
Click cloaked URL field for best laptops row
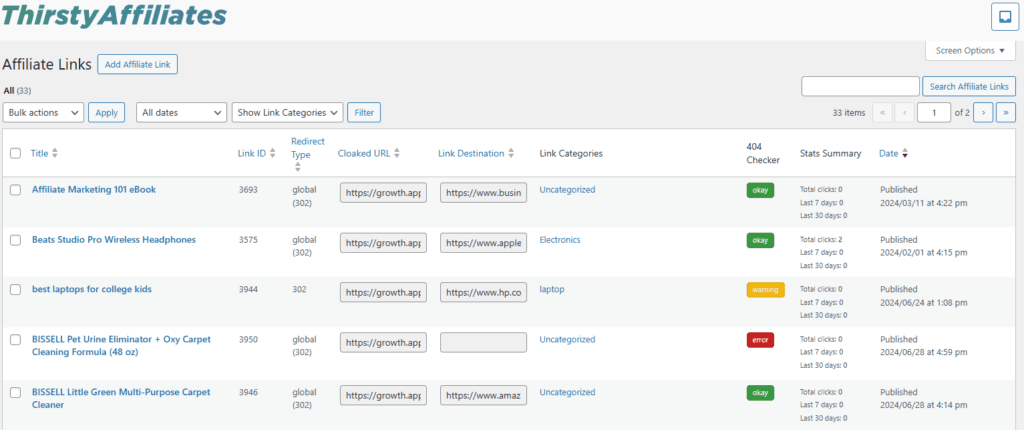(x=383, y=292)
